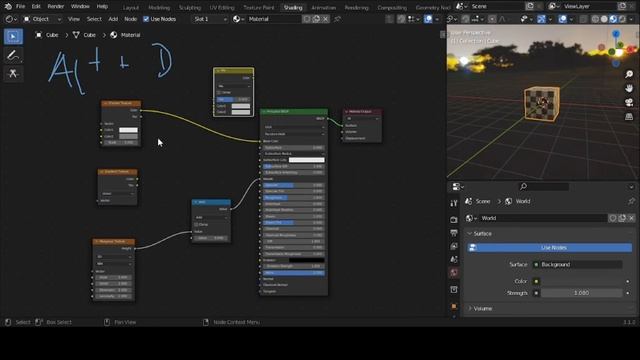Select the Select Box tool in node editor
This screenshot has height=360, width=640.
(13, 36)
